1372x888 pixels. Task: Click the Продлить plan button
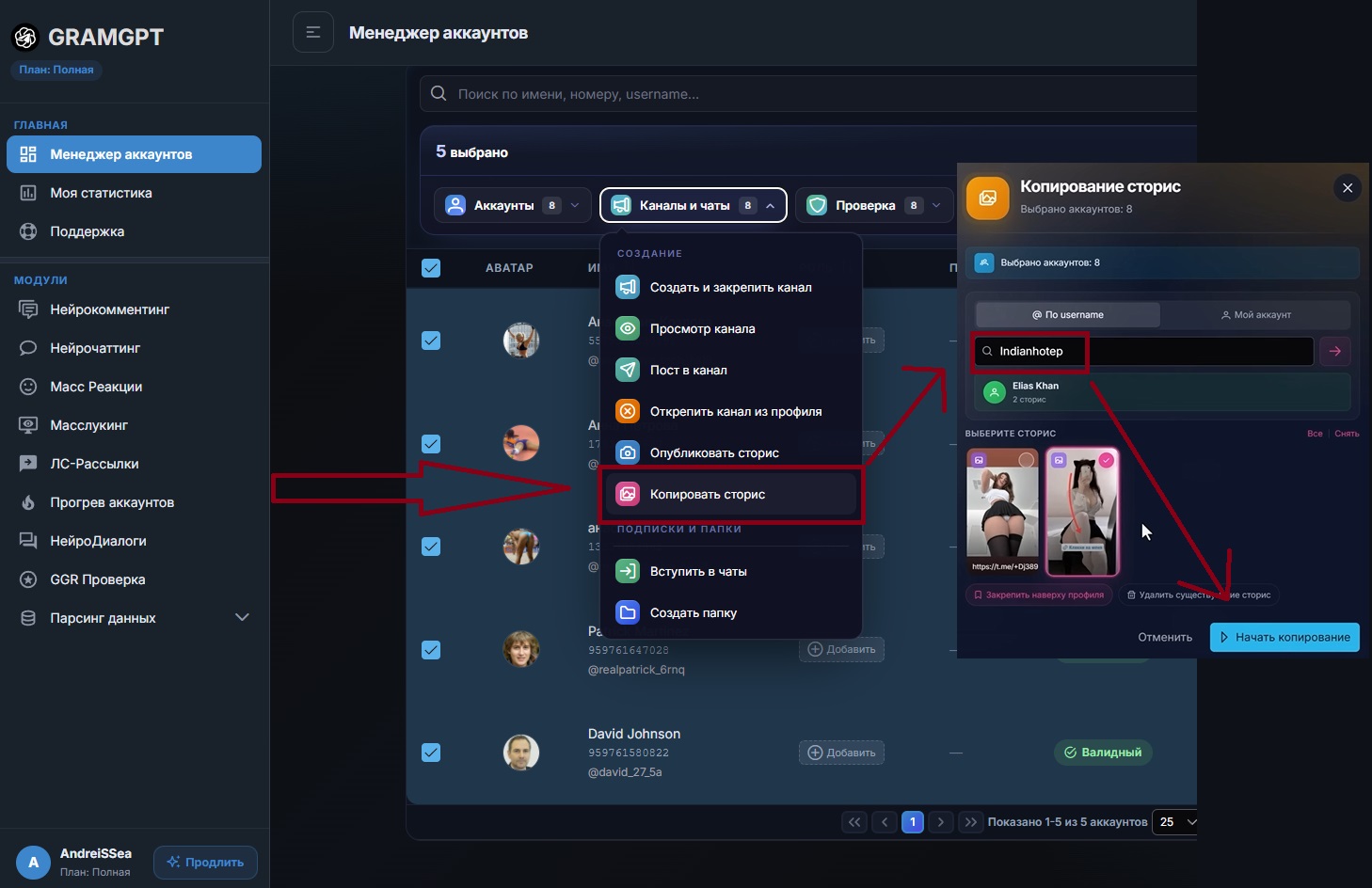(205, 862)
